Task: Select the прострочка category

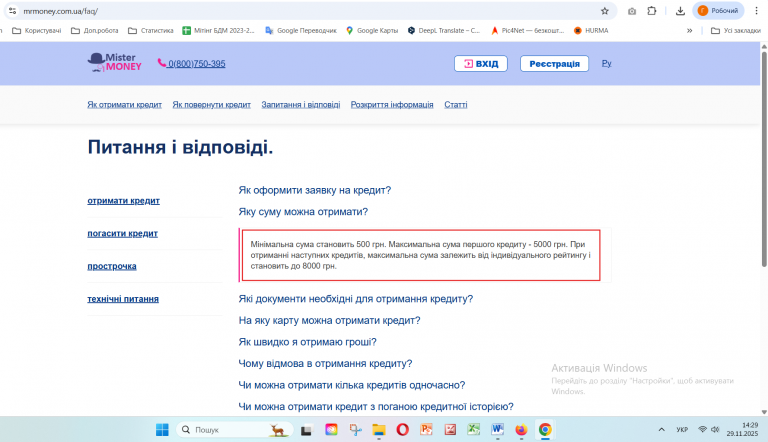Action: point(112,266)
